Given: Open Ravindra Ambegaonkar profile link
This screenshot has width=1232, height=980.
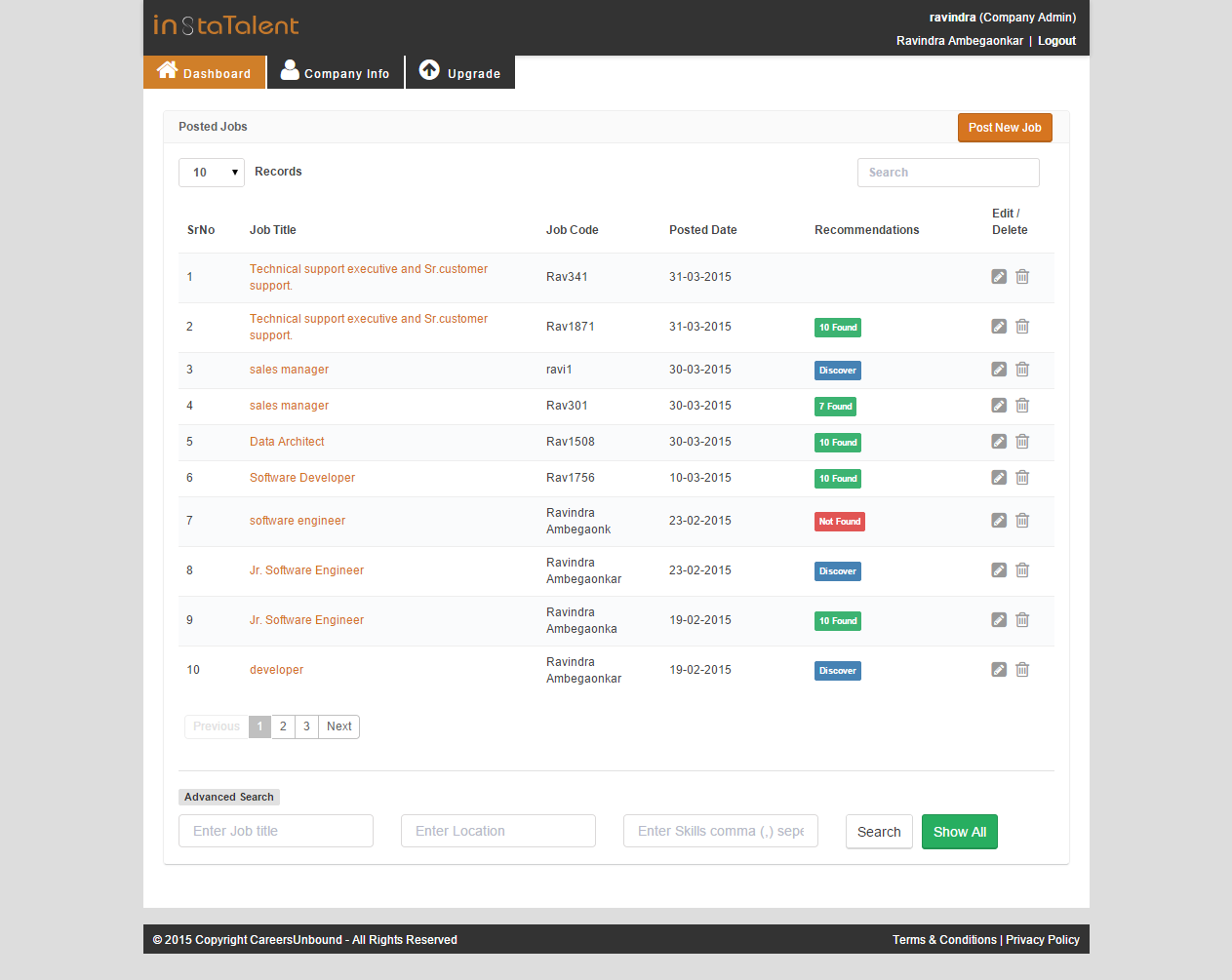Looking at the screenshot, I should 960,41.
